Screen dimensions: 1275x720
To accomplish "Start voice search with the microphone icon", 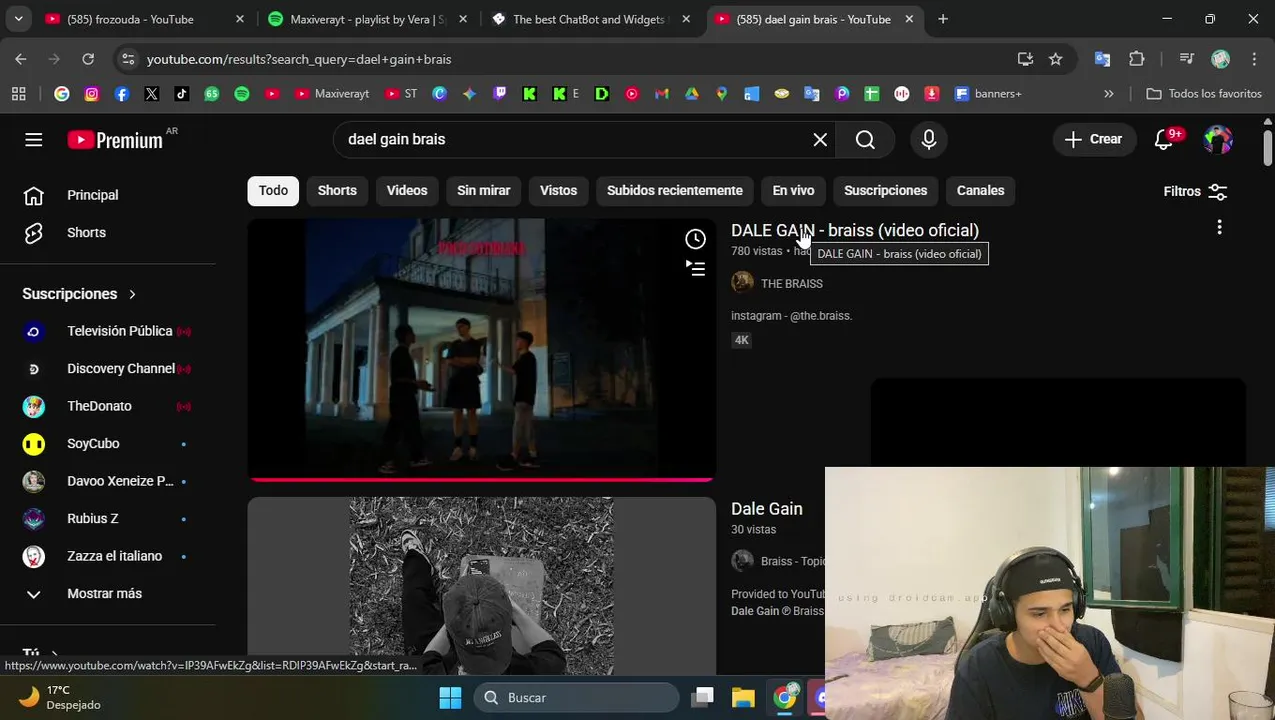I will coord(929,140).
